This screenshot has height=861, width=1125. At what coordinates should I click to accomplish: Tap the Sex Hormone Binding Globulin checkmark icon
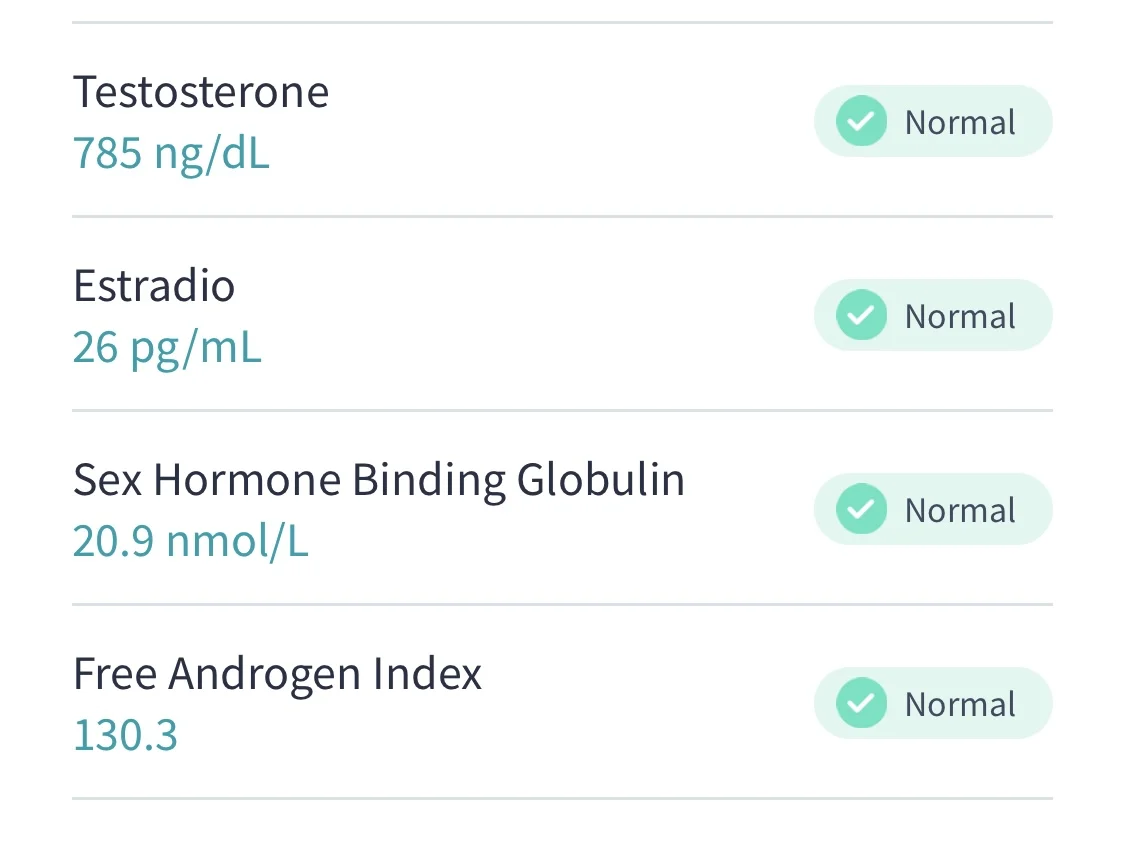(x=861, y=510)
